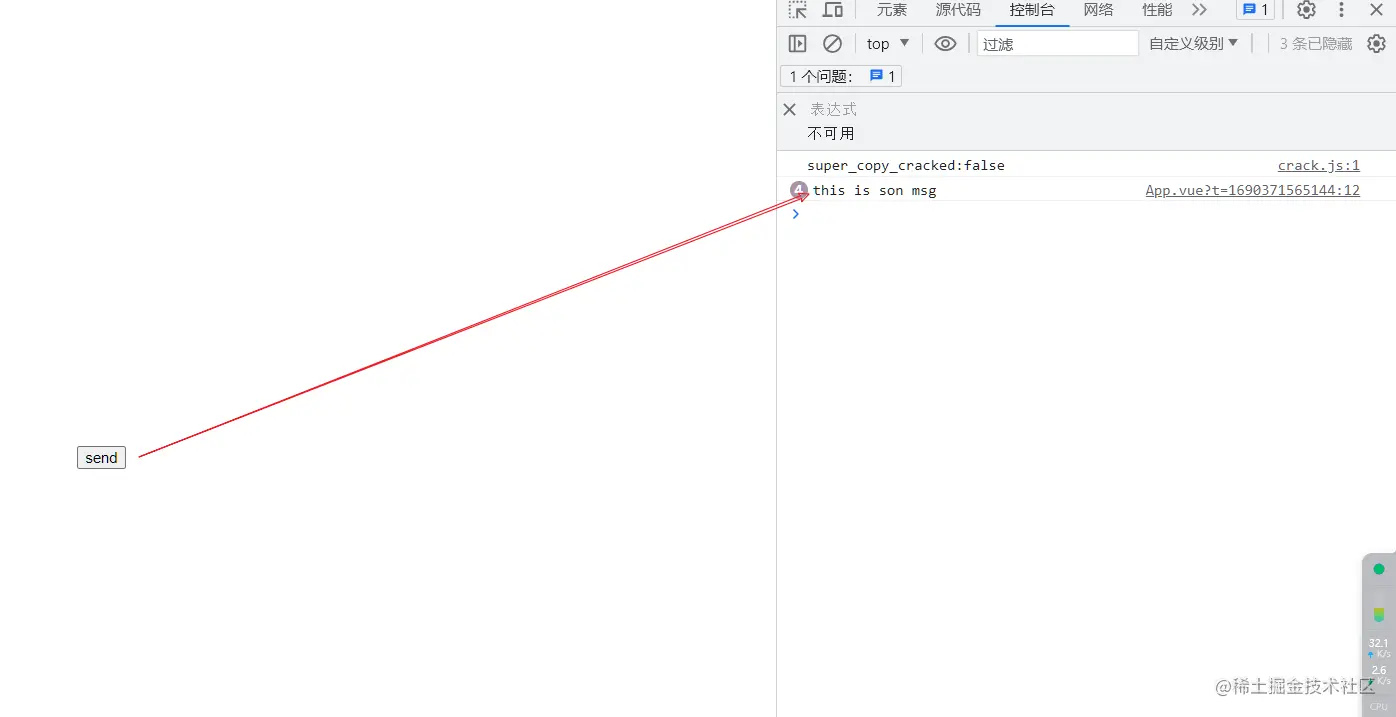
Task: Switch to the 元素 tab
Action: click(892, 10)
